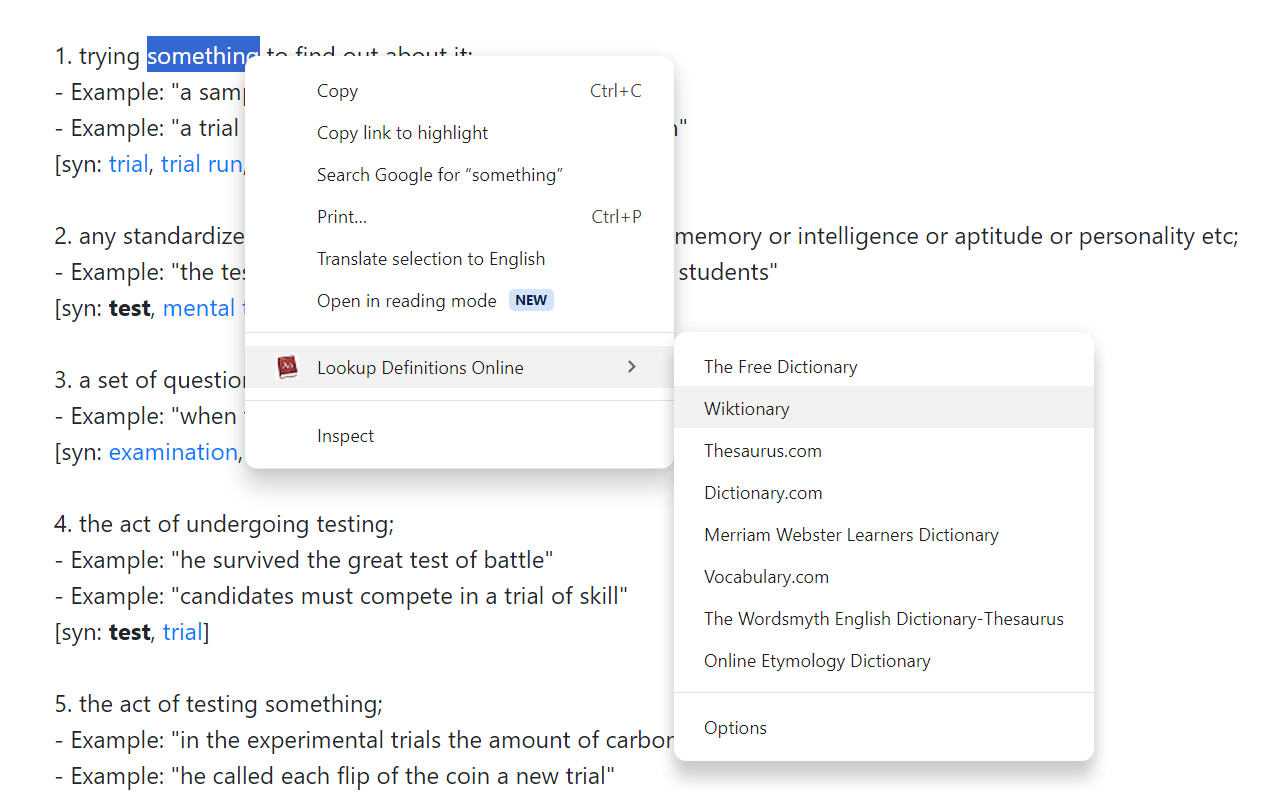Image resolution: width=1280 pixels, height=800 pixels.
Task: Open the Print dialog
Action: coord(341,216)
